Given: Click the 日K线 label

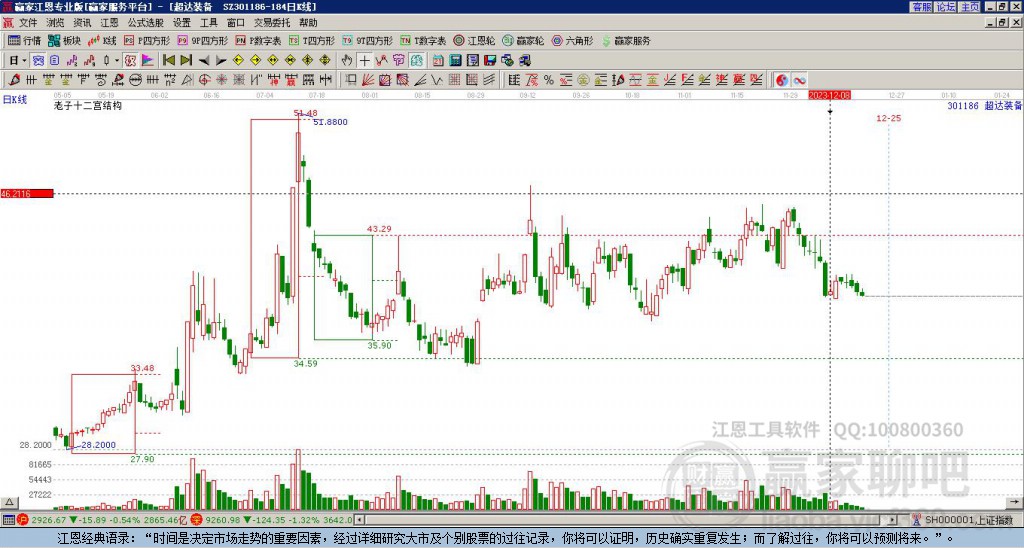Looking at the screenshot, I should pyautogui.click(x=15, y=100).
